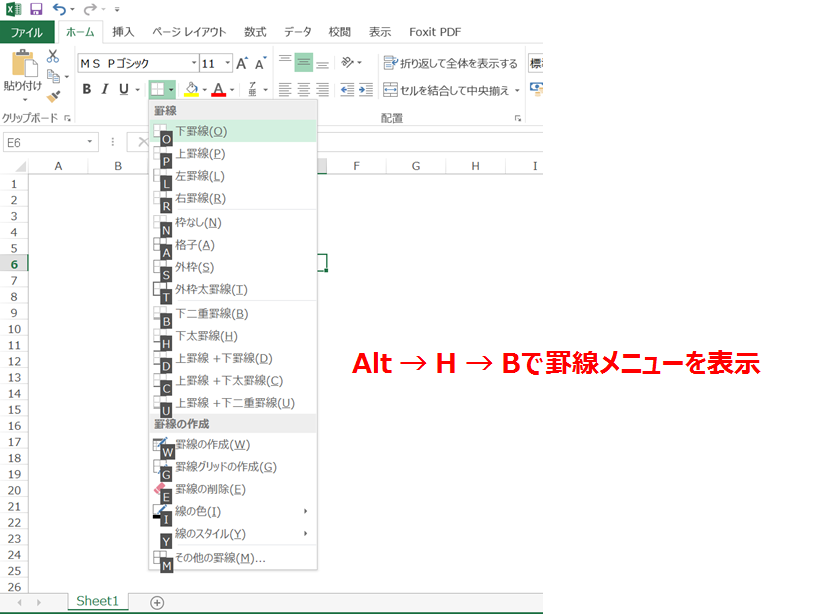The width and height of the screenshot is (830, 614).
Task: Add a new sheet with plus button
Action: coord(157,602)
